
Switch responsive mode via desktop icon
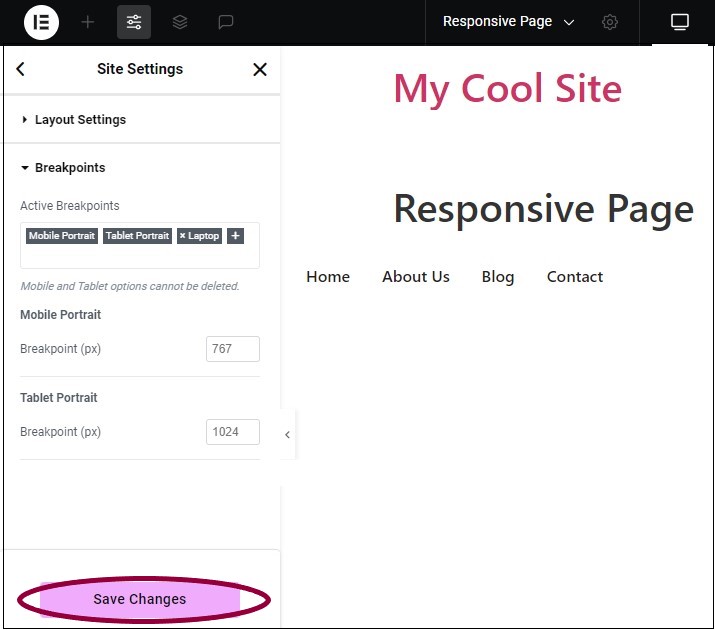point(680,22)
